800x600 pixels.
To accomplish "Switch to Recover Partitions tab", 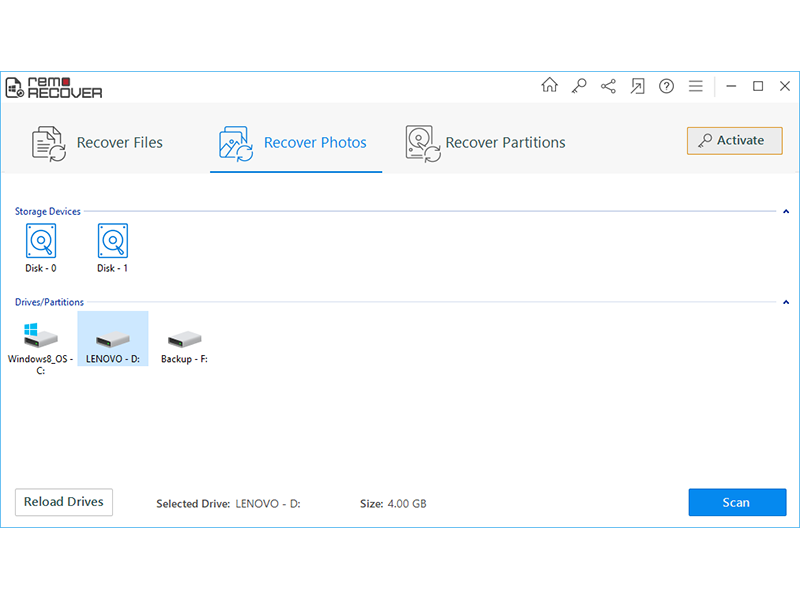I will click(485, 143).
